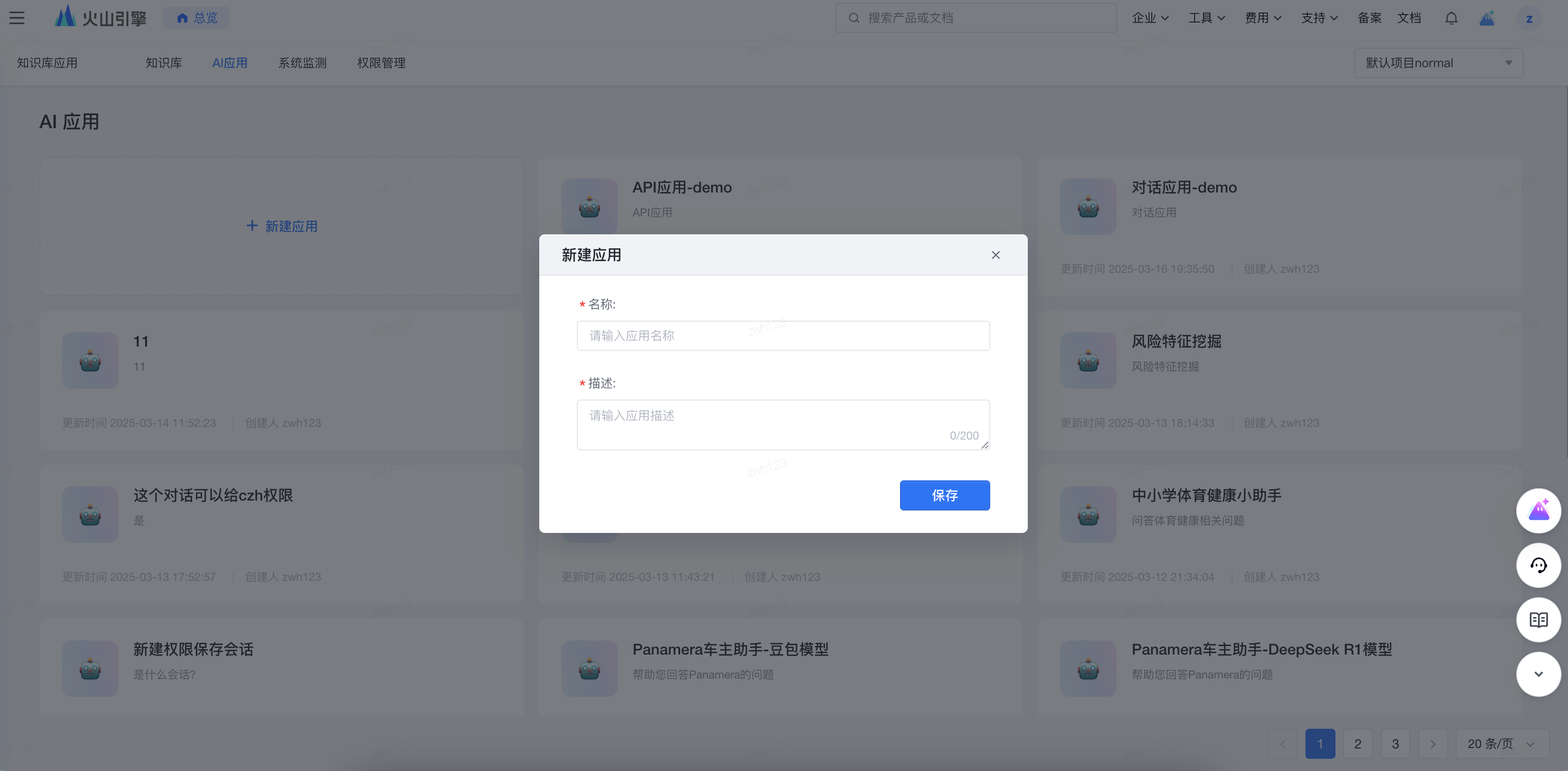
Task: Click the 请输入应用描述 description textarea
Action: click(x=784, y=425)
